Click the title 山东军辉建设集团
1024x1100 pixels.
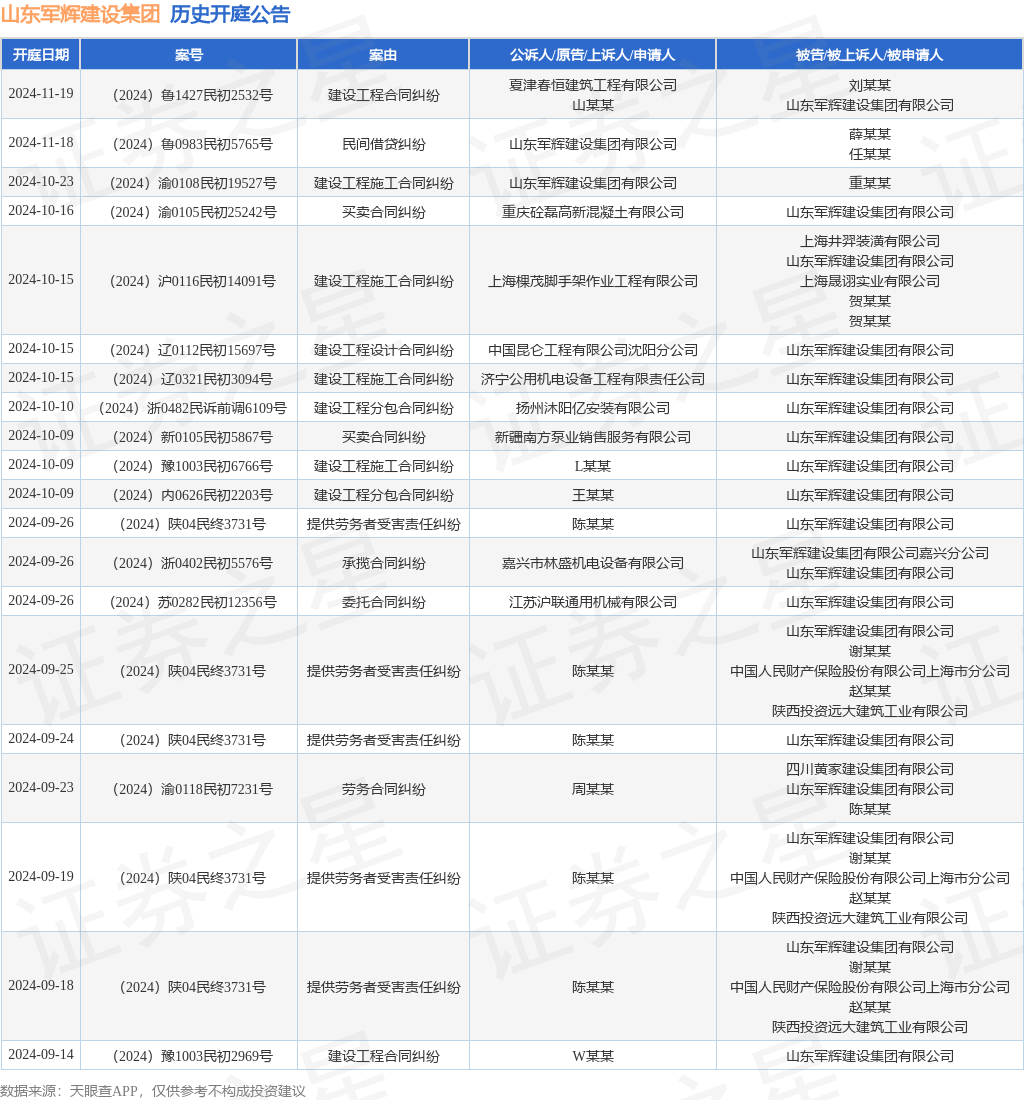coord(81,14)
